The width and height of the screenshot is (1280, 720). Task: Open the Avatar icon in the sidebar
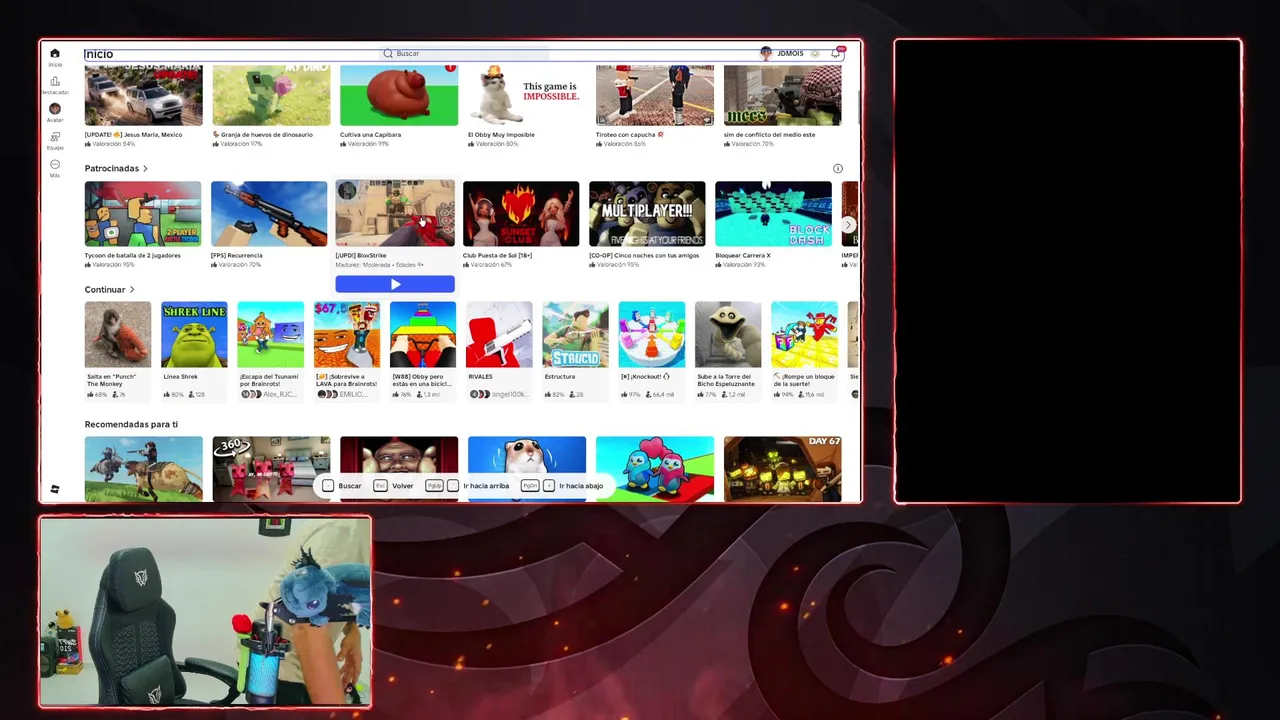pos(55,108)
